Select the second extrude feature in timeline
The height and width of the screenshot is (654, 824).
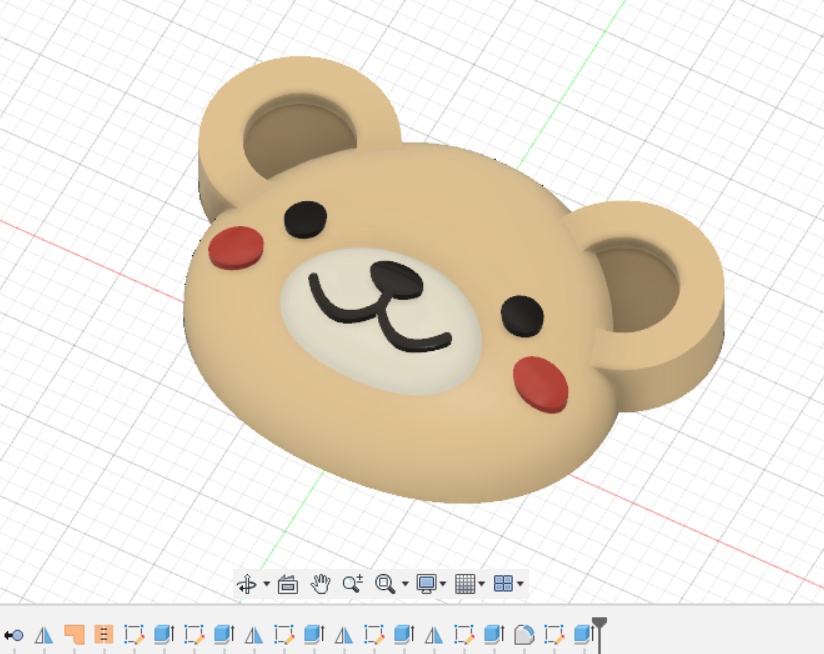[224, 635]
